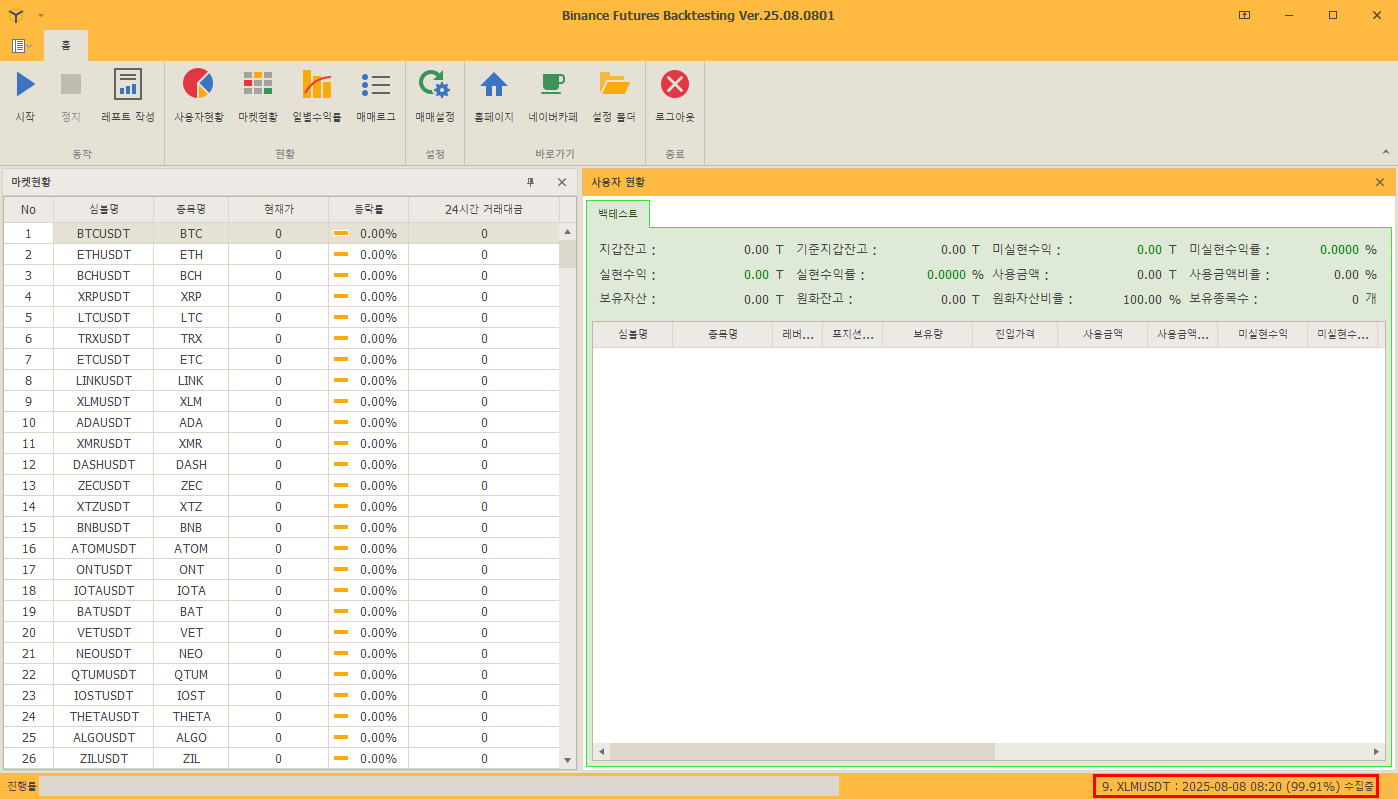Select the ETHUSDT row
The height and width of the screenshot is (799, 1398).
pyautogui.click(x=281, y=254)
